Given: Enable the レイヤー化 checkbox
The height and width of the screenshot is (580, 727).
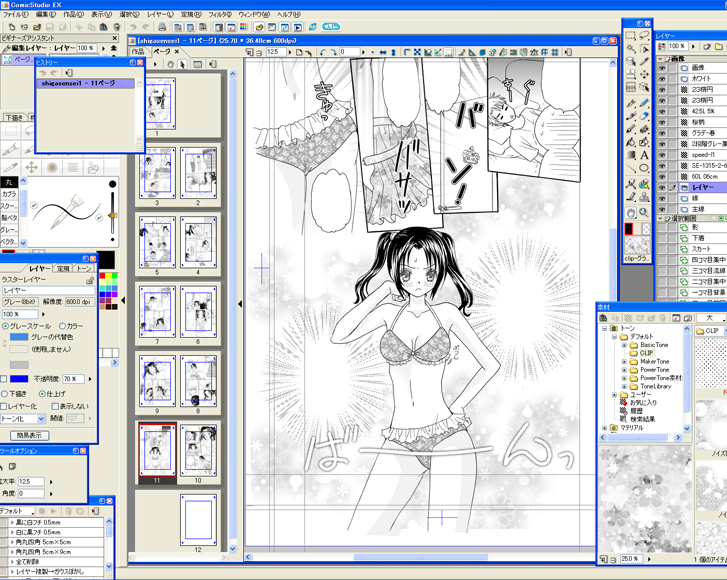Looking at the screenshot, I should pyautogui.click(x=3, y=406).
